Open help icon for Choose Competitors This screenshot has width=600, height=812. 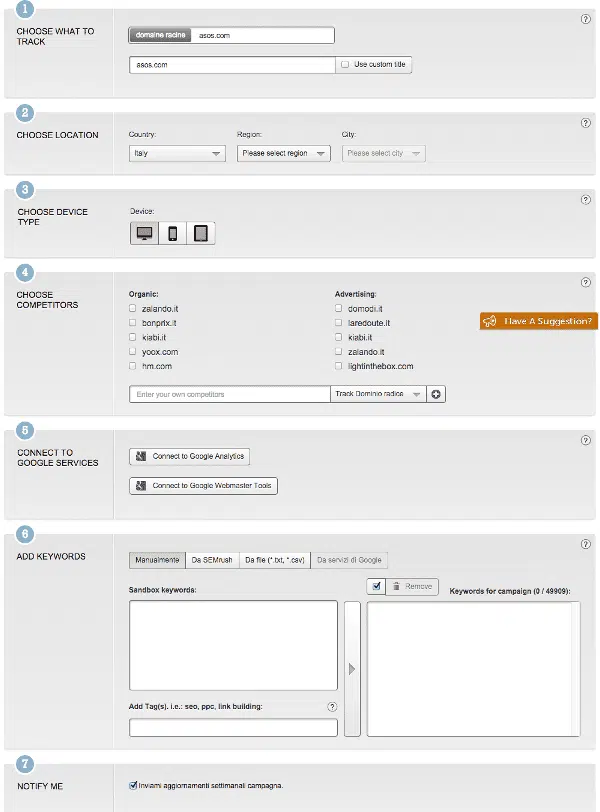(x=586, y=282)
